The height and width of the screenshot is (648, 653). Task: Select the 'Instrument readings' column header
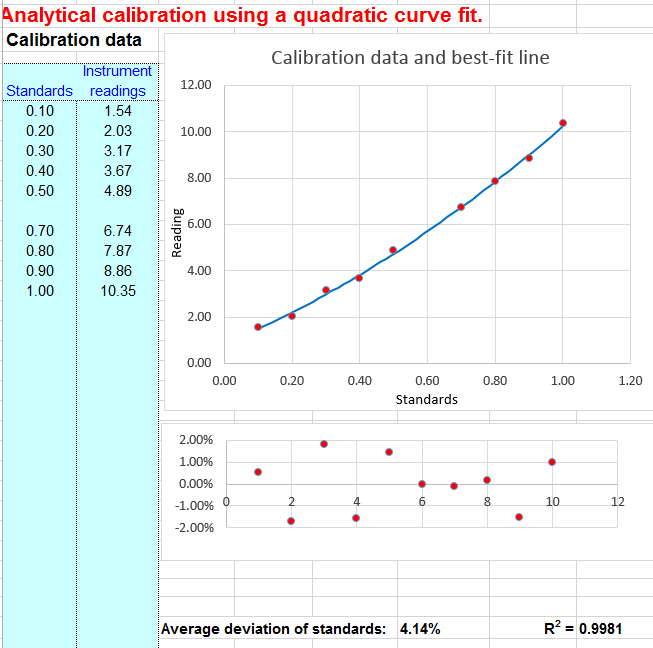(x=117, y=81)
